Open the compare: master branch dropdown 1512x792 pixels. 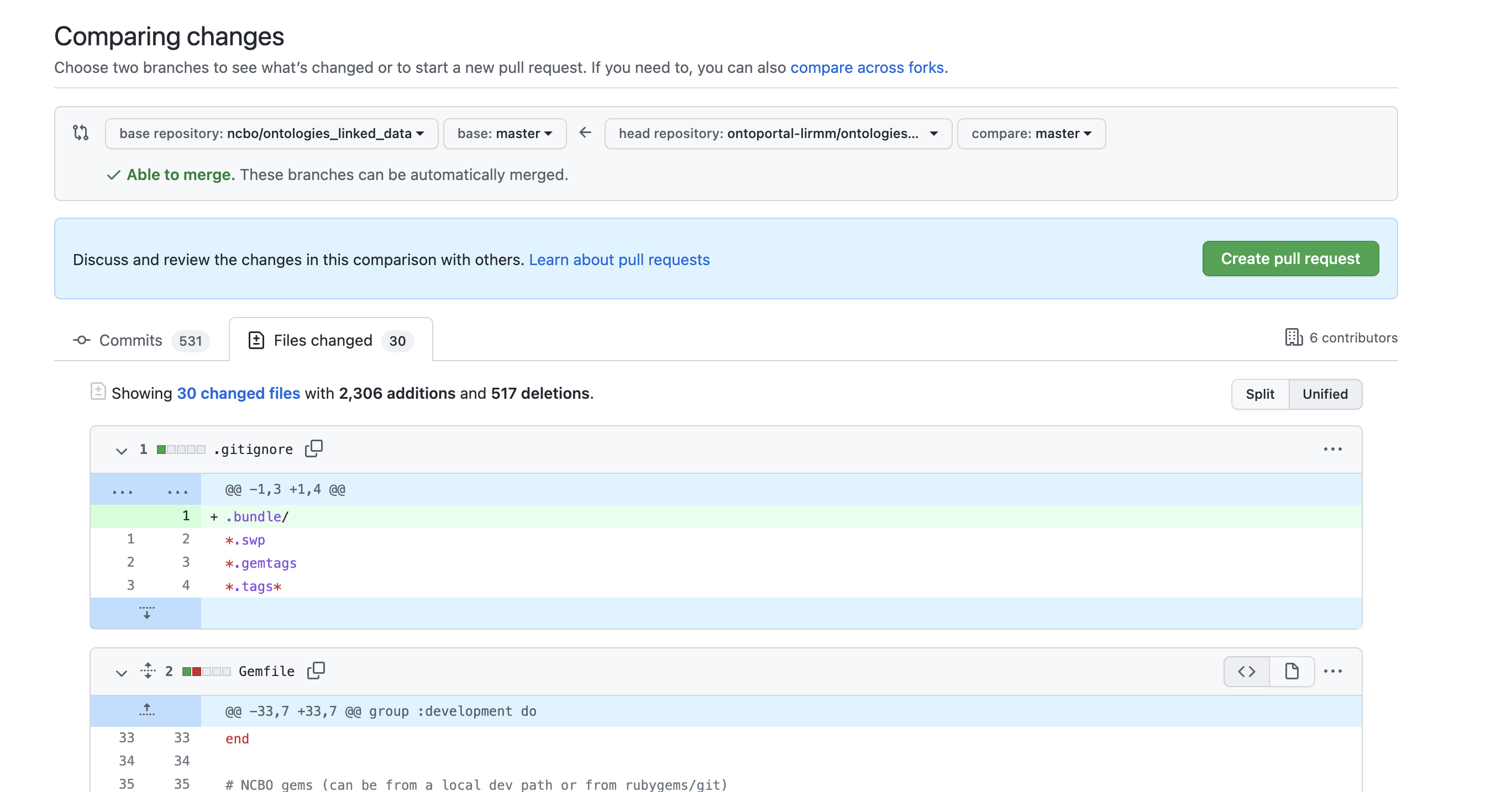point(1031,134)
